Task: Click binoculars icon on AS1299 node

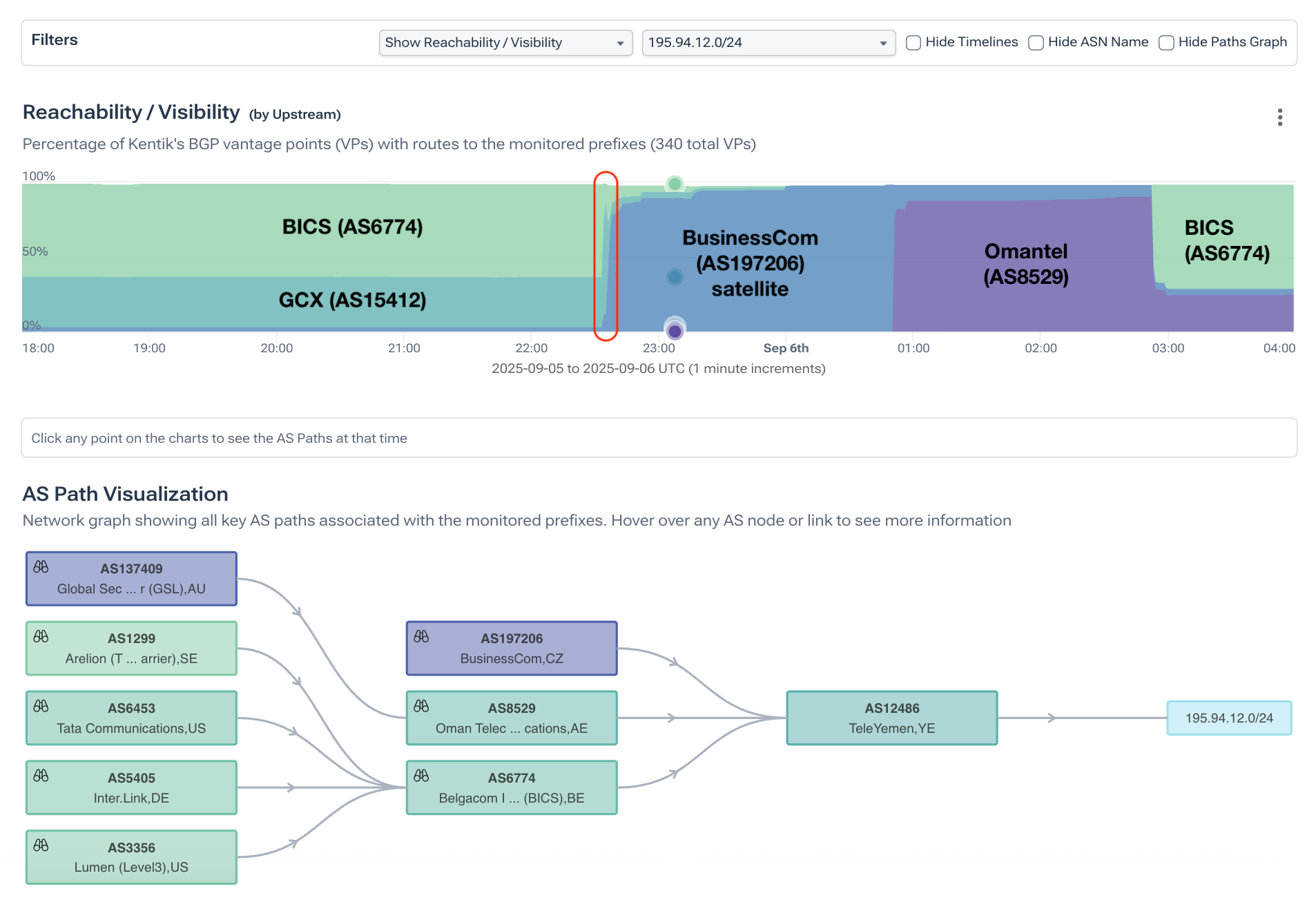Action: pos(41,637)
